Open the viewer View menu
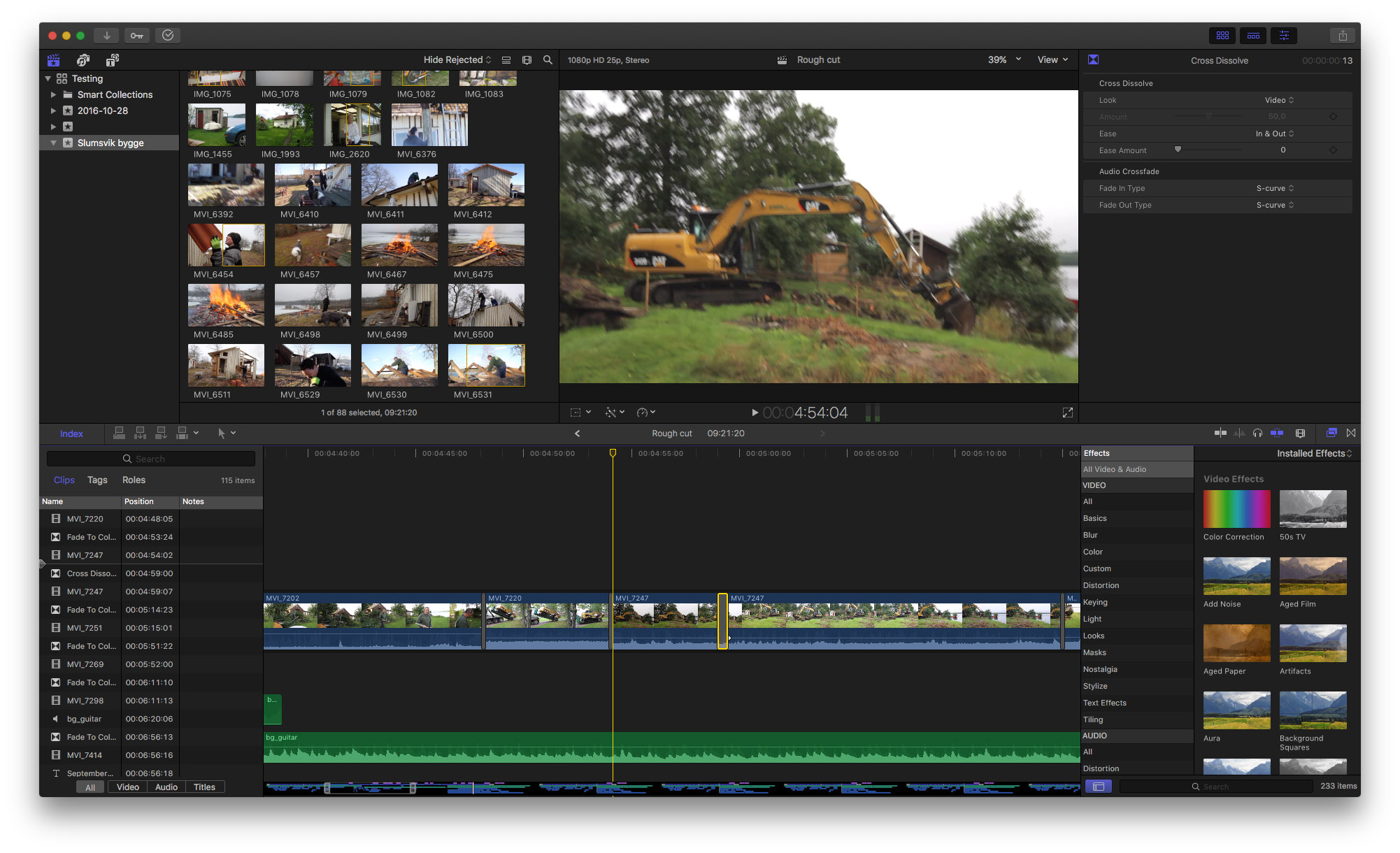The width and height of the screenshot is (1400, 853). pyautogui.click(x=1053, y=60)
